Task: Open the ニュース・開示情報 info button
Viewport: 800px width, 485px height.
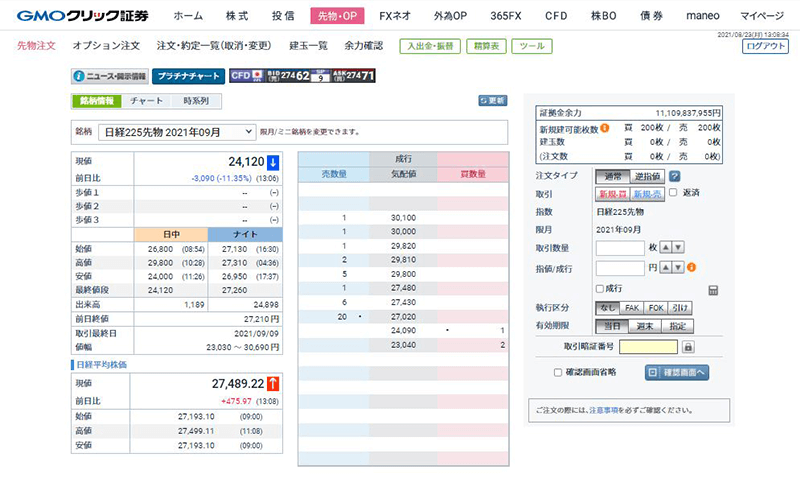Action: coord(110,76)
